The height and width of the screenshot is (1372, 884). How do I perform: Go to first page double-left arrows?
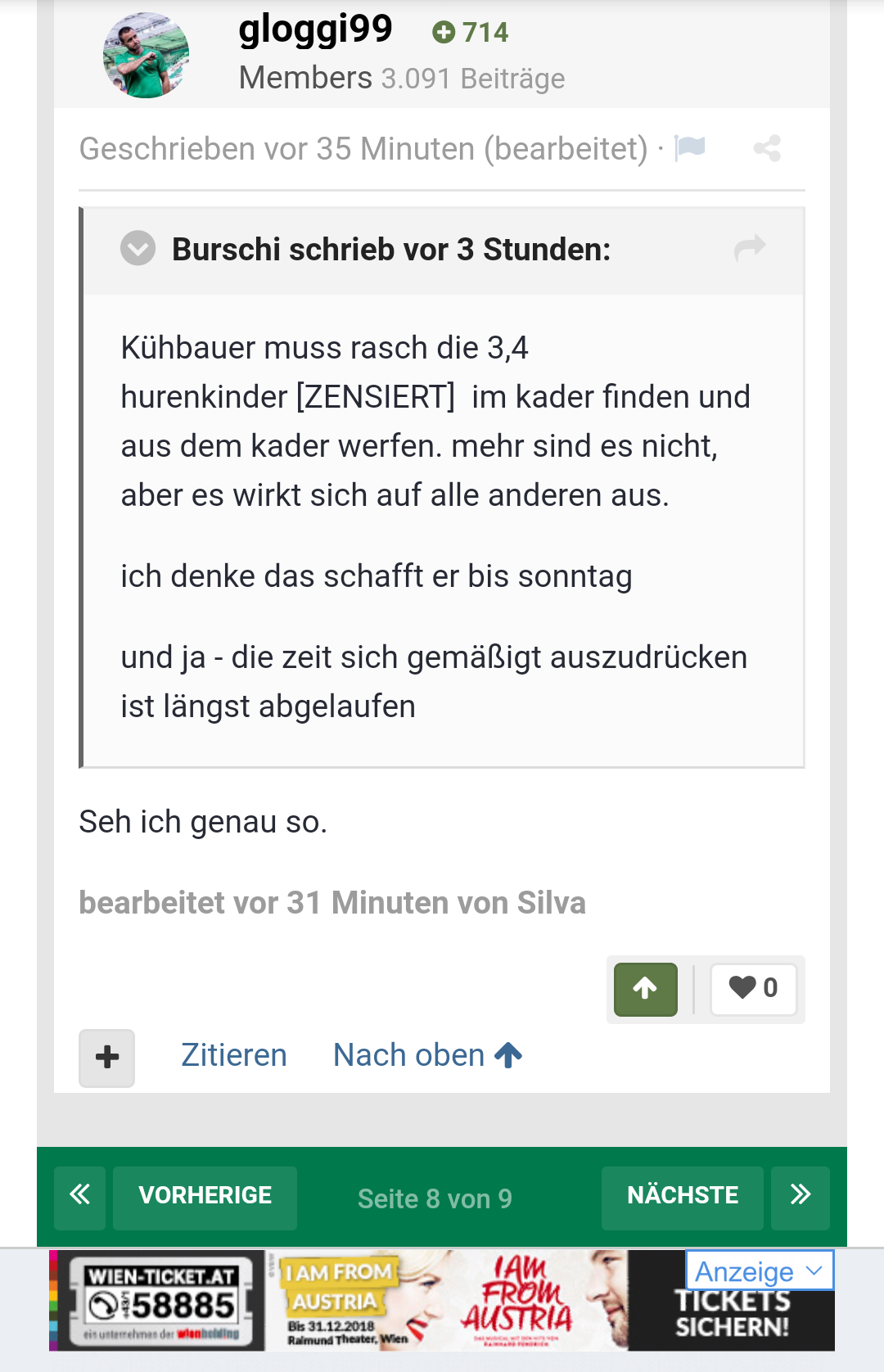coord(79,1197)
